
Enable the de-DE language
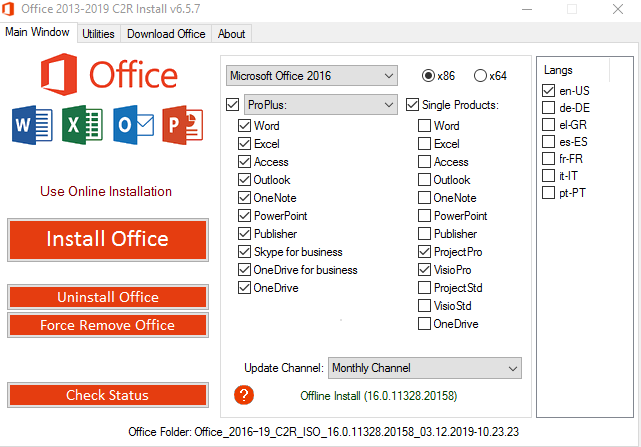coord(548,108)
